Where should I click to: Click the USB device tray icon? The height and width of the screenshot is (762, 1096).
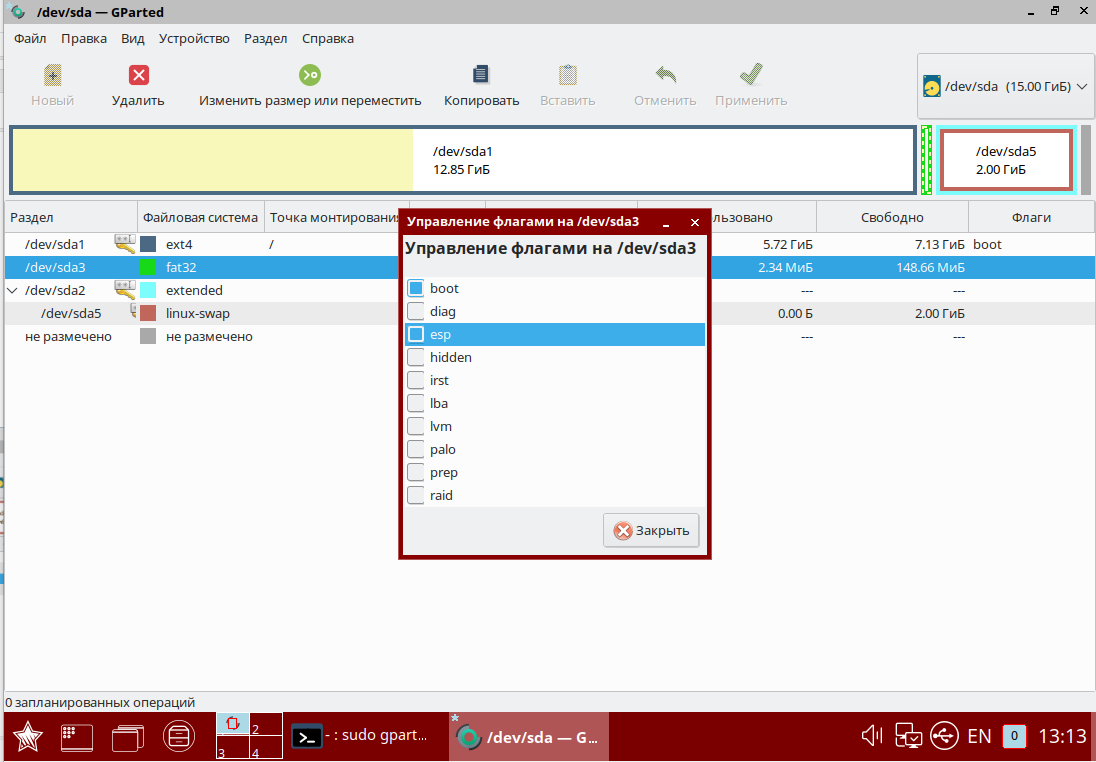coord(944,737)
